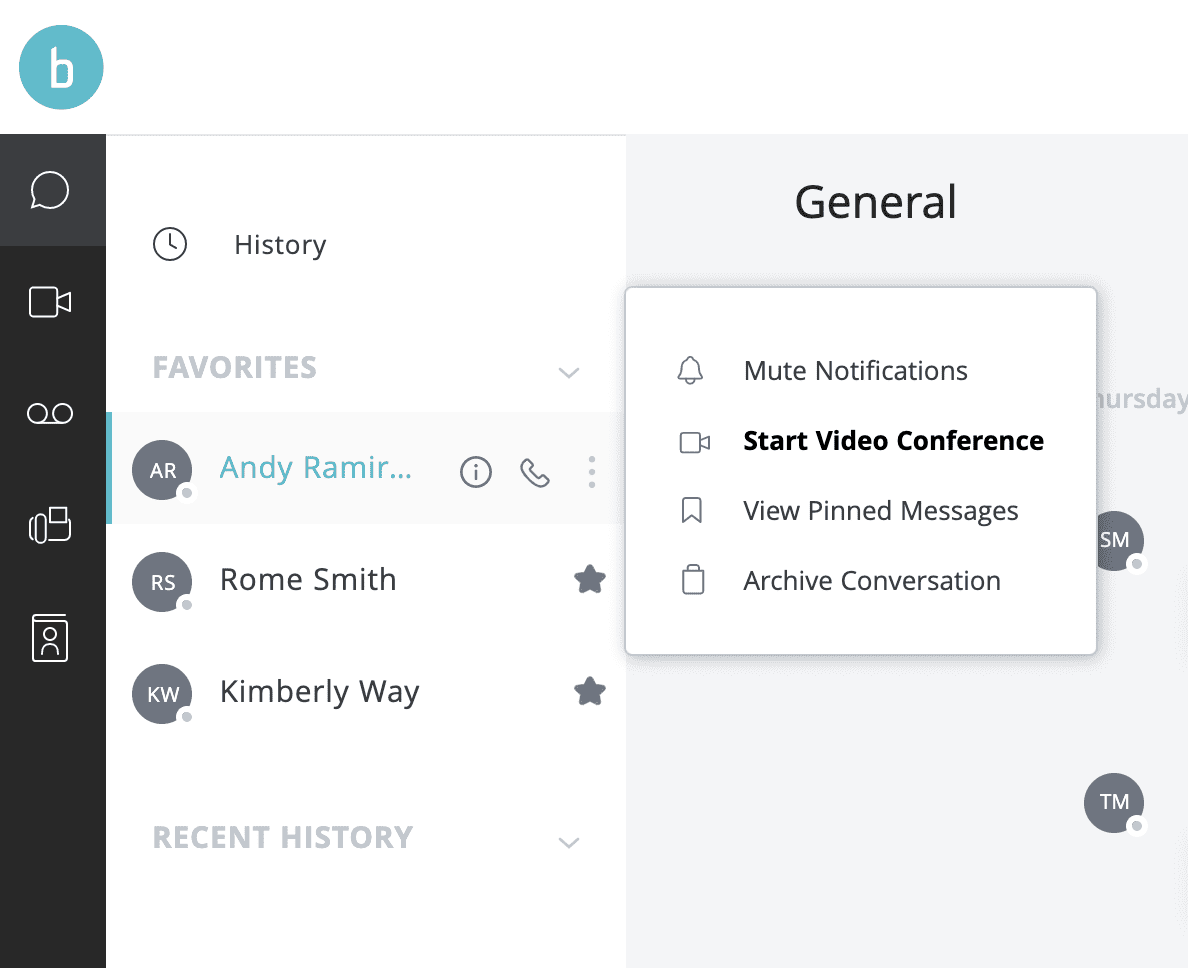1188x968 pixels.
Task: Click the archive box icon in menu
Action: 693,579
